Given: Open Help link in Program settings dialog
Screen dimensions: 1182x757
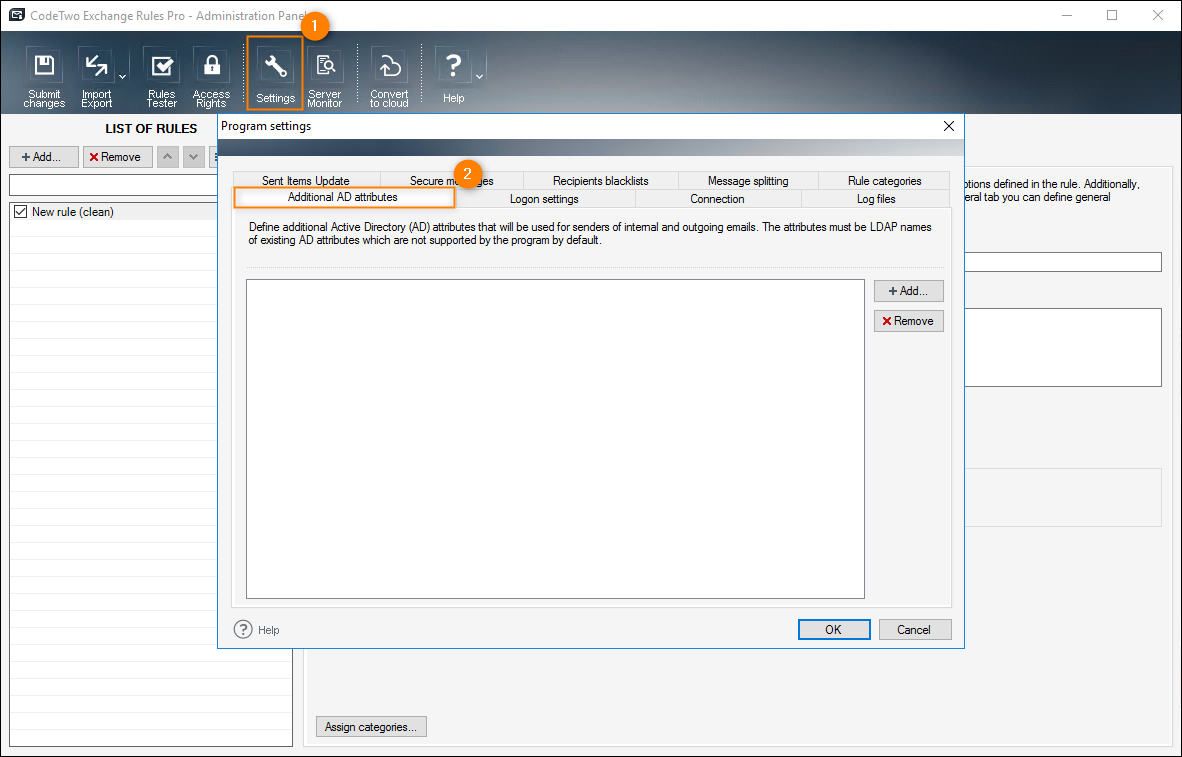Looking at the screenshot, I should point(257,630).
